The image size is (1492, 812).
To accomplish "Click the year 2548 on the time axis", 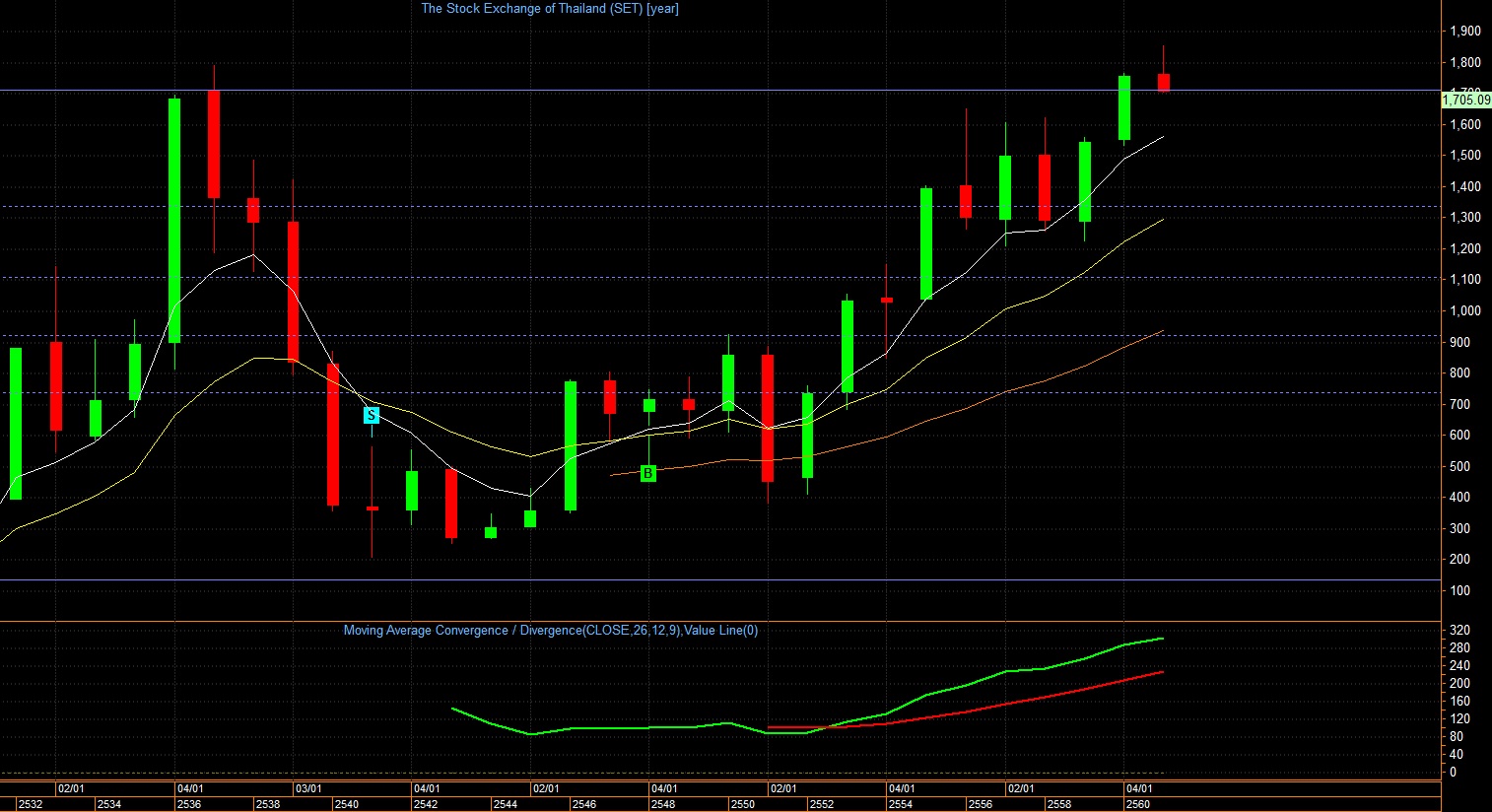I will click(x=663, y=804).
